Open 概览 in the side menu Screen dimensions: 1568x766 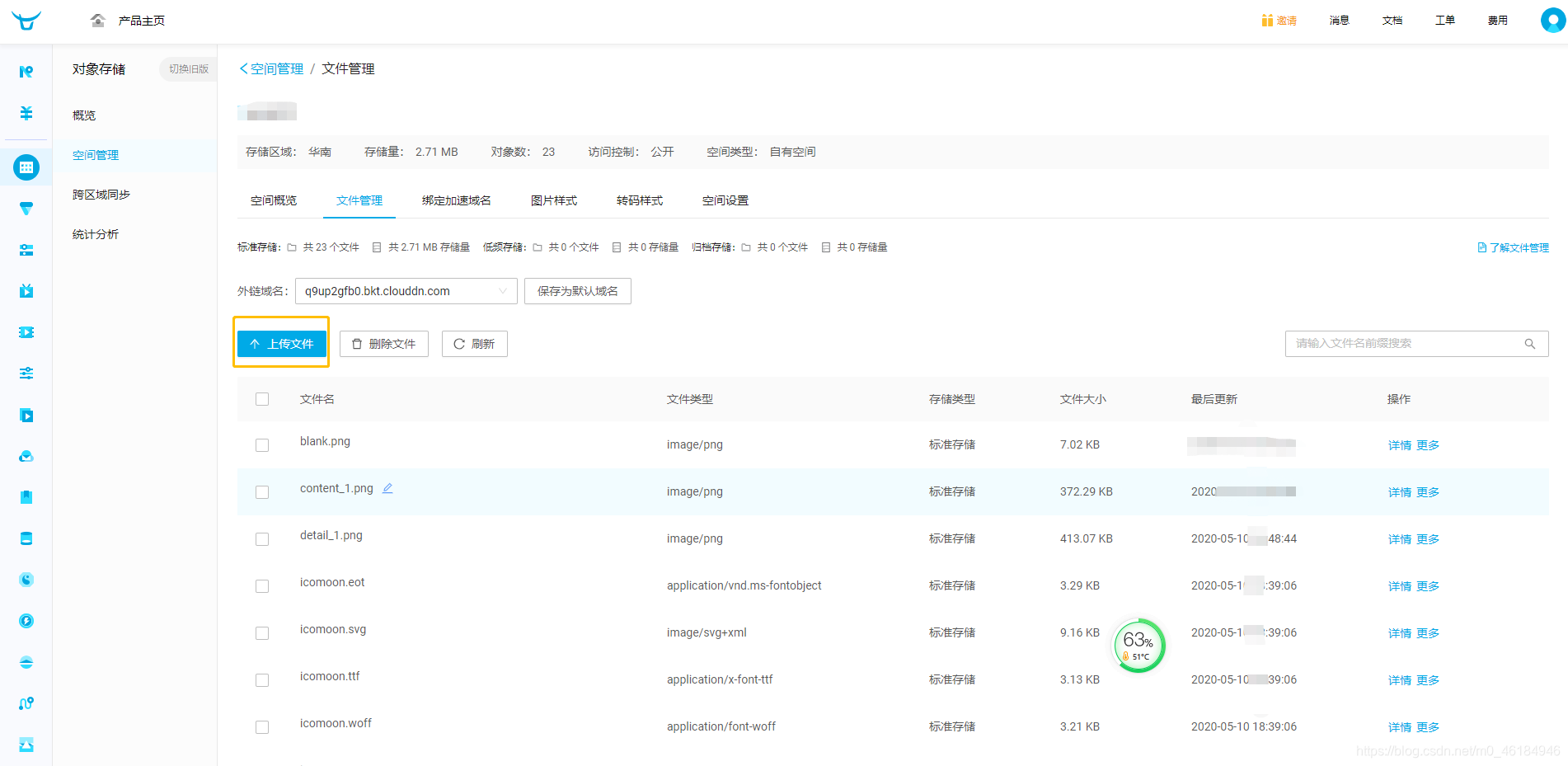[x=84, y=115]
